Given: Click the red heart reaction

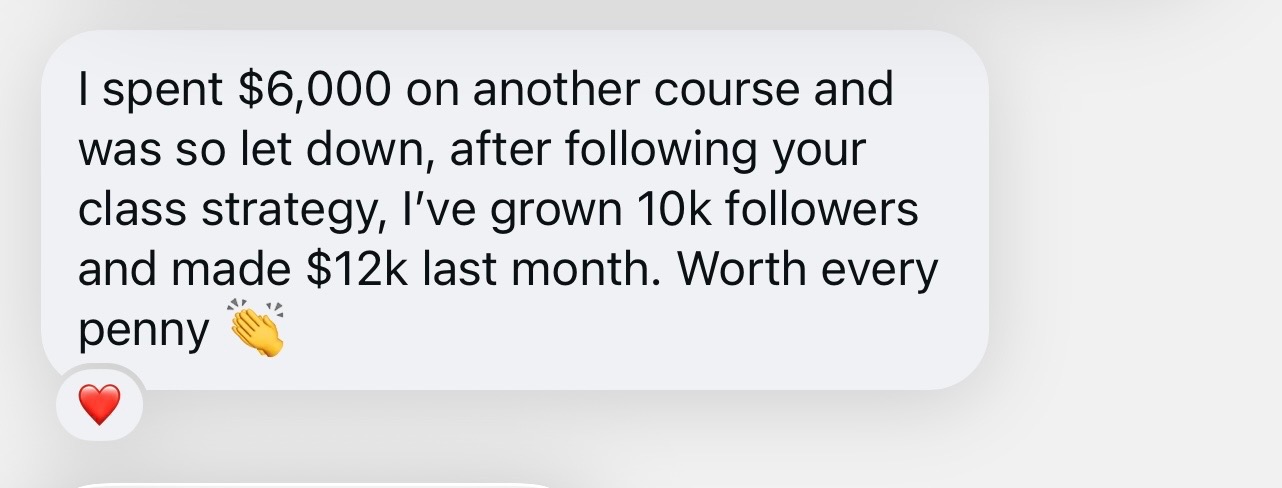Looking at the screenshot, I should click(99, 405).
